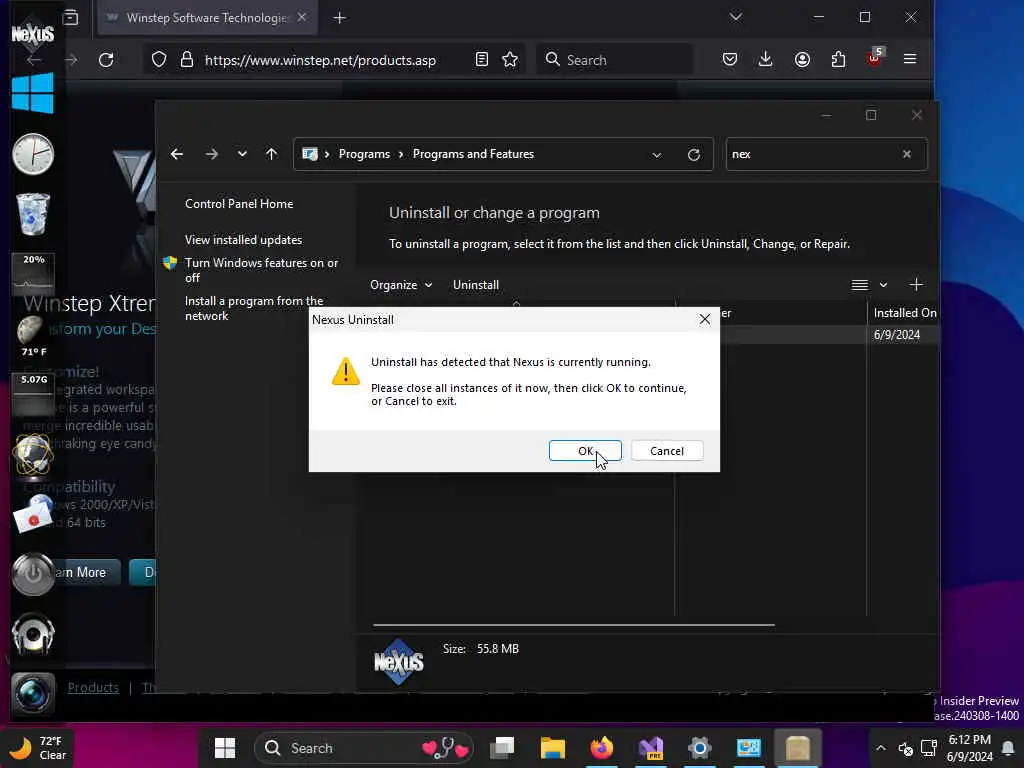Screen dimensions: 1024x768
Task: Clear the nex search text
Action: click(x=906, y=154)
